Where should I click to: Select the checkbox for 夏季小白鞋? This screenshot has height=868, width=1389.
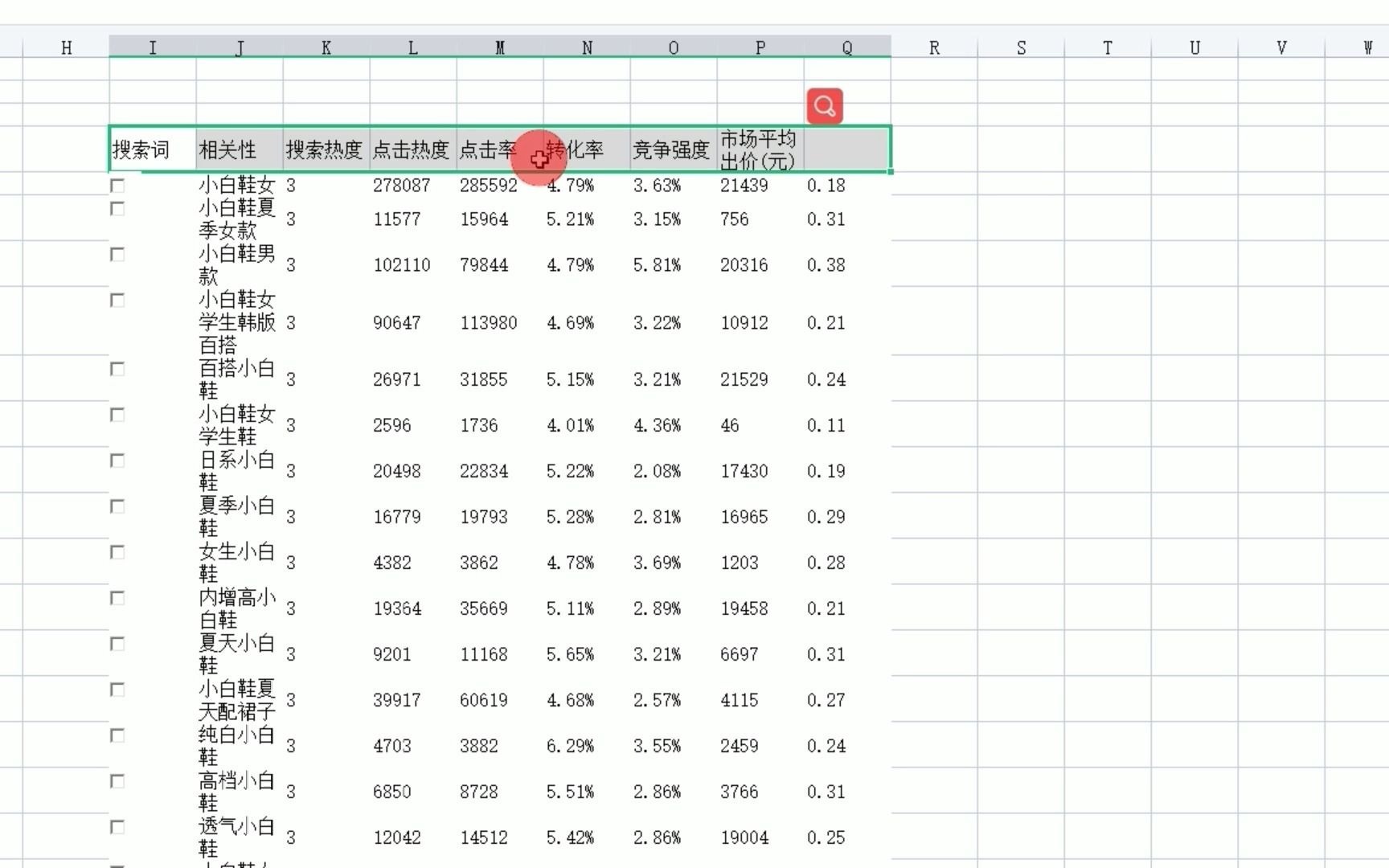pyautogui.click(x=117, y=506)
